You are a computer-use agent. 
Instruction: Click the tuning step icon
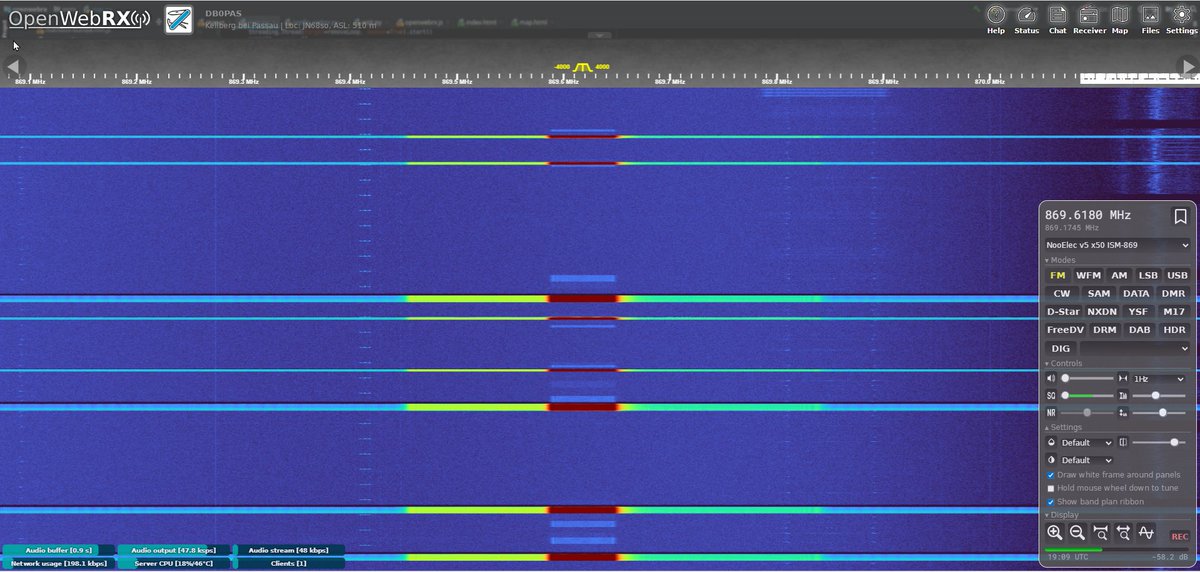click(x=1123, y=379)
